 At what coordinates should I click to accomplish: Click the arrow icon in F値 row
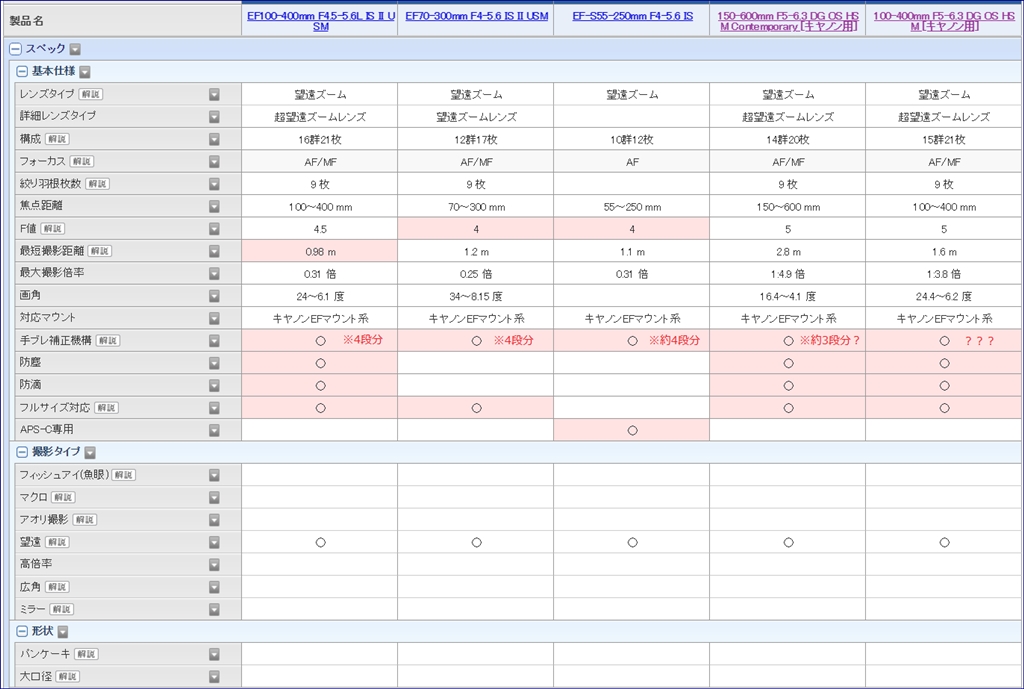(x=214, y=229)
